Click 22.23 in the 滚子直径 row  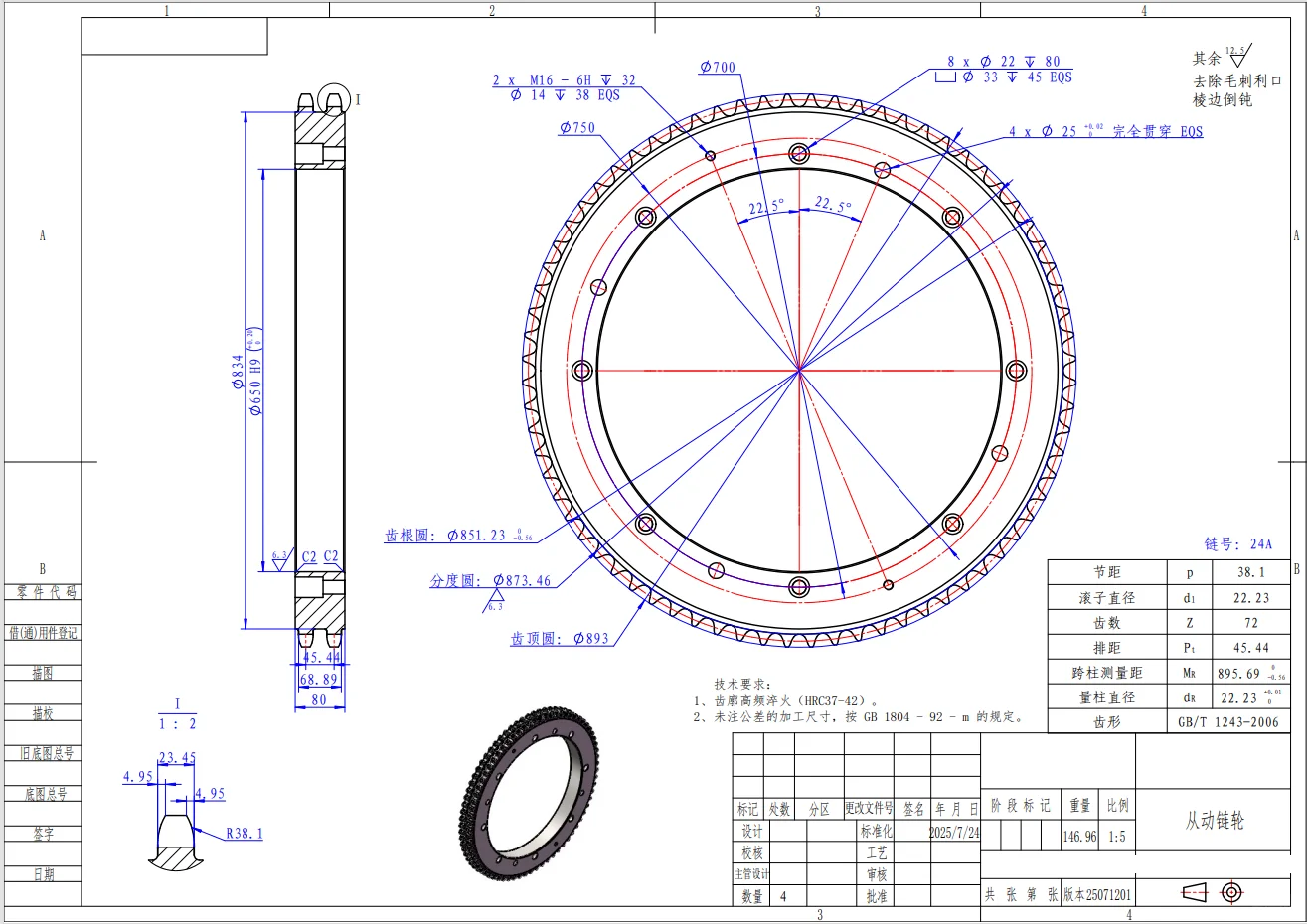coord(1251,598)
